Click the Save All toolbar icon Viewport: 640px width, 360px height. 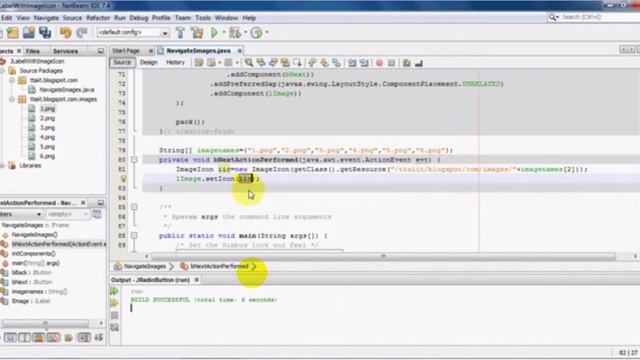click(45, 32)
